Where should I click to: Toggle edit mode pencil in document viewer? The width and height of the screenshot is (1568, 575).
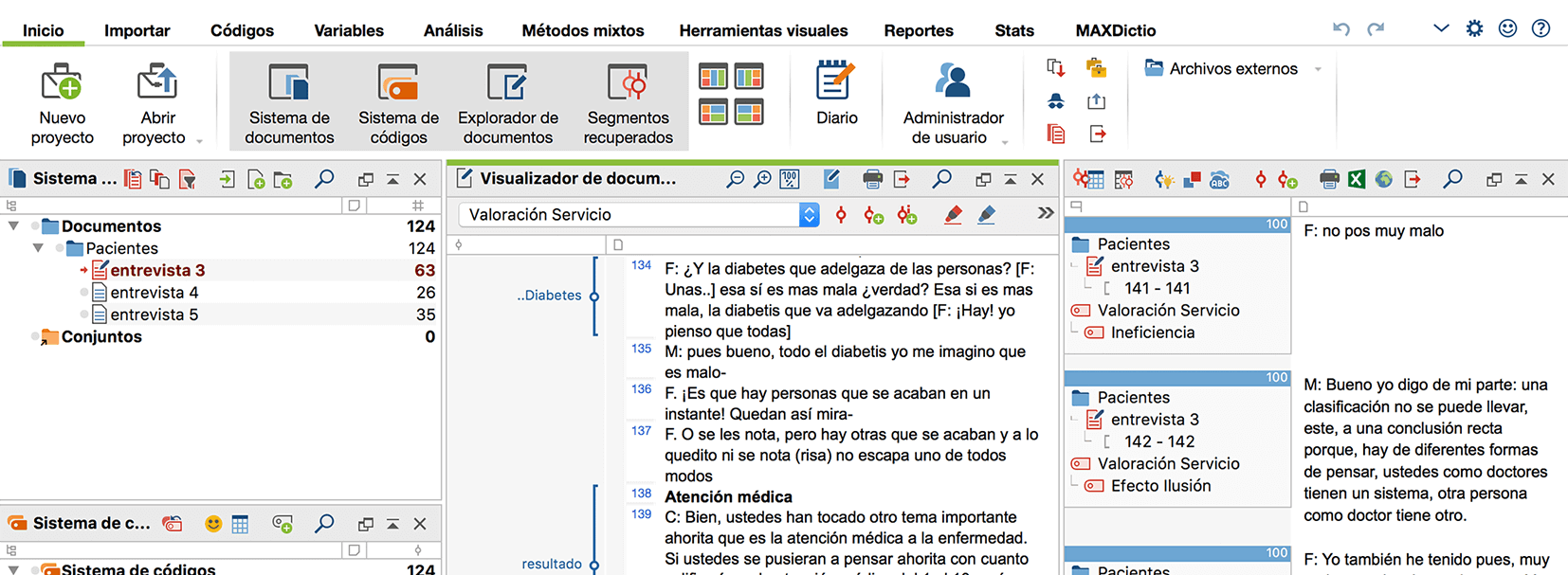(x=831, y=179)
